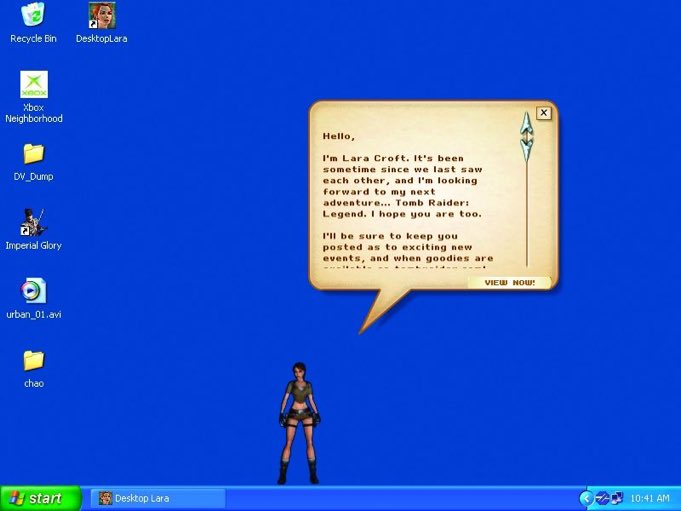681x511 pixels.
Task: Select the DesktopLara shortcut icon
Action: point(102,23)
